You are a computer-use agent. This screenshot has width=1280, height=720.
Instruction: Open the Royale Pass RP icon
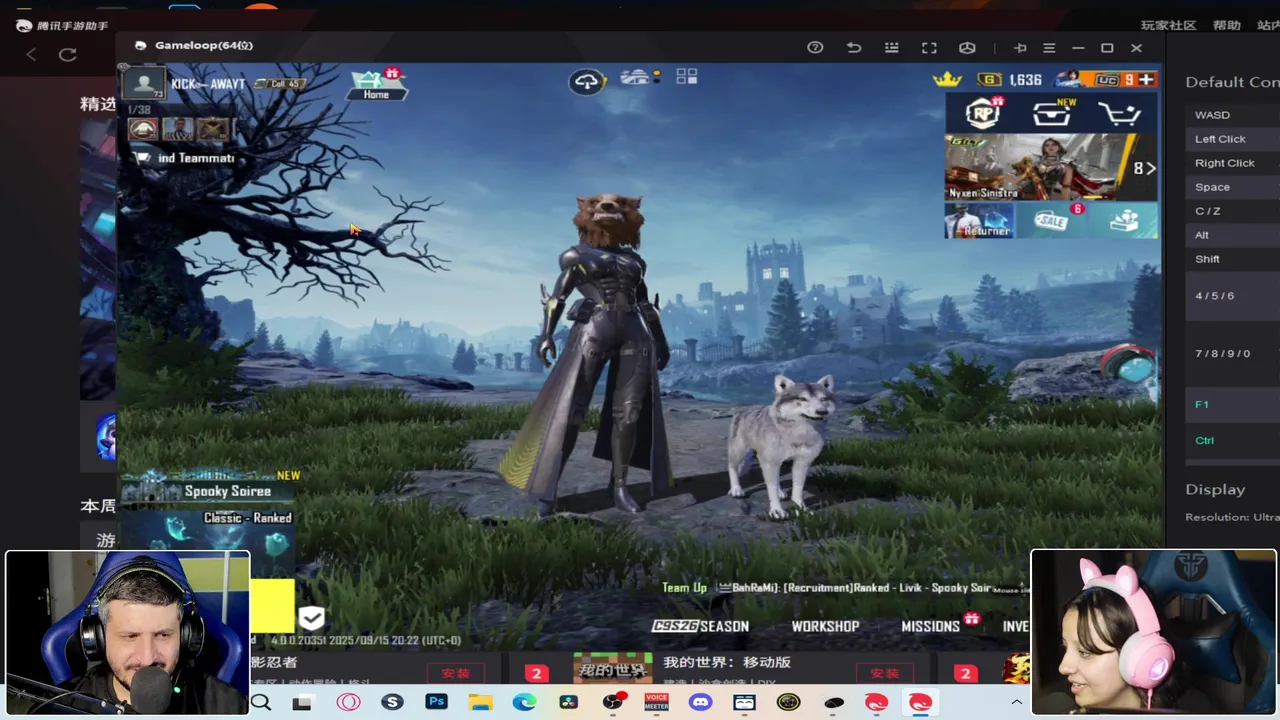coord(983,114)
